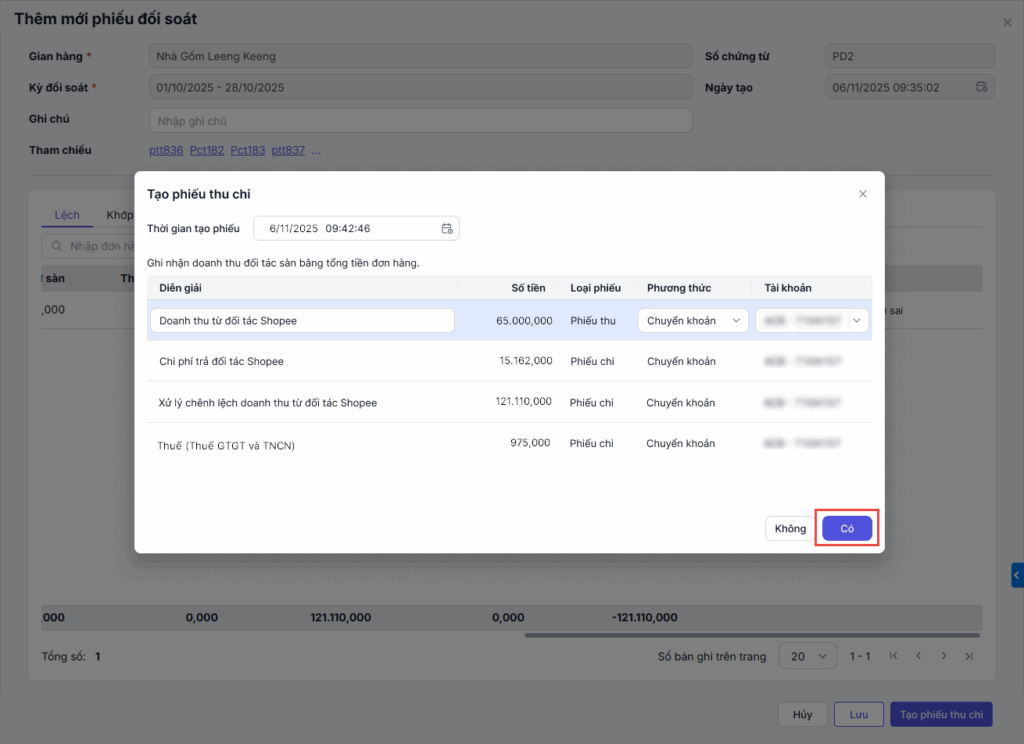Open reference link Pct182
This screenshot has height=744, width=1024.
coord(207,150)
